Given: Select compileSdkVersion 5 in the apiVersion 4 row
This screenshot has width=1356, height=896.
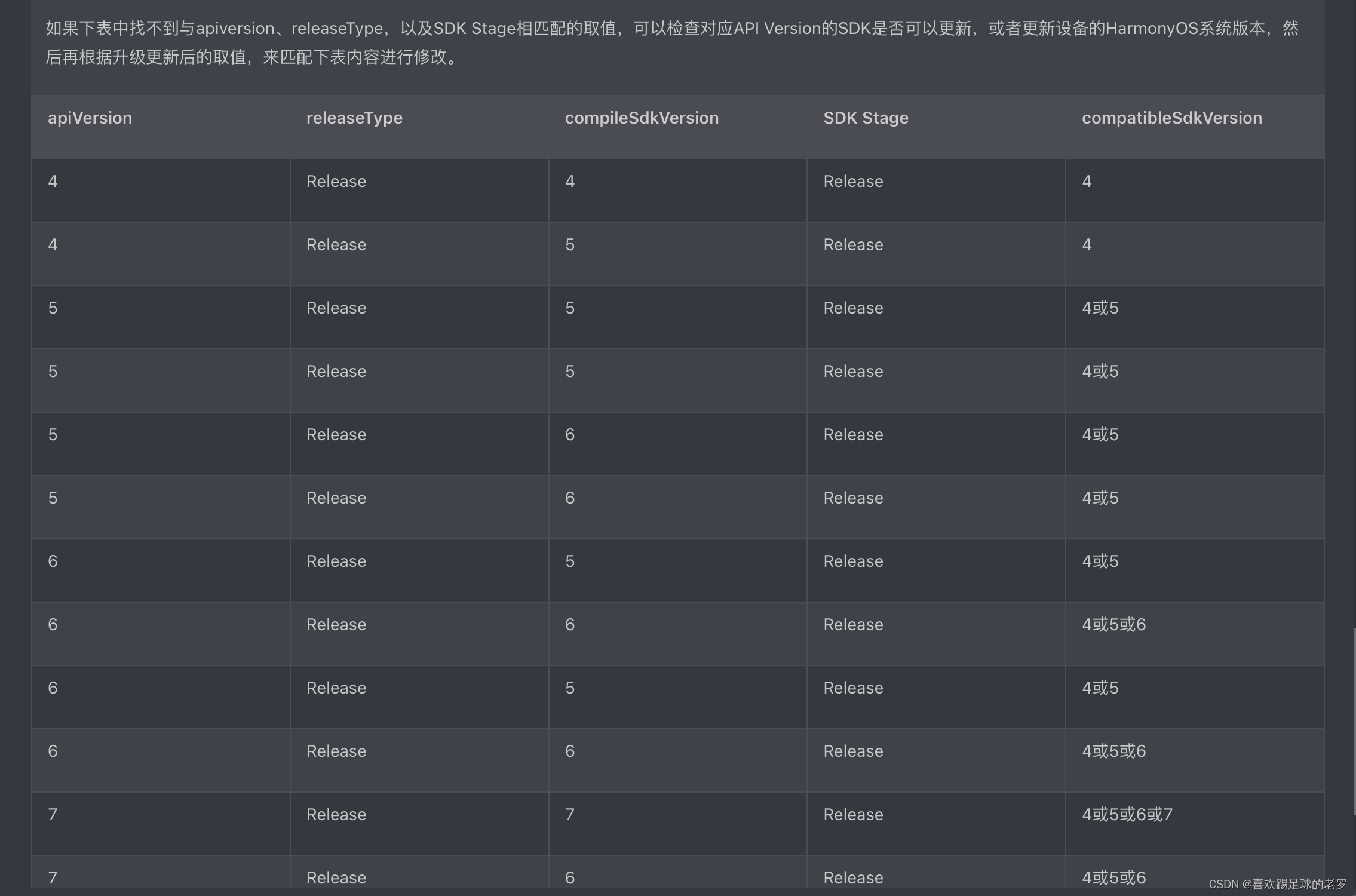Looking at the screenshot, I should (x=677, y=254).
